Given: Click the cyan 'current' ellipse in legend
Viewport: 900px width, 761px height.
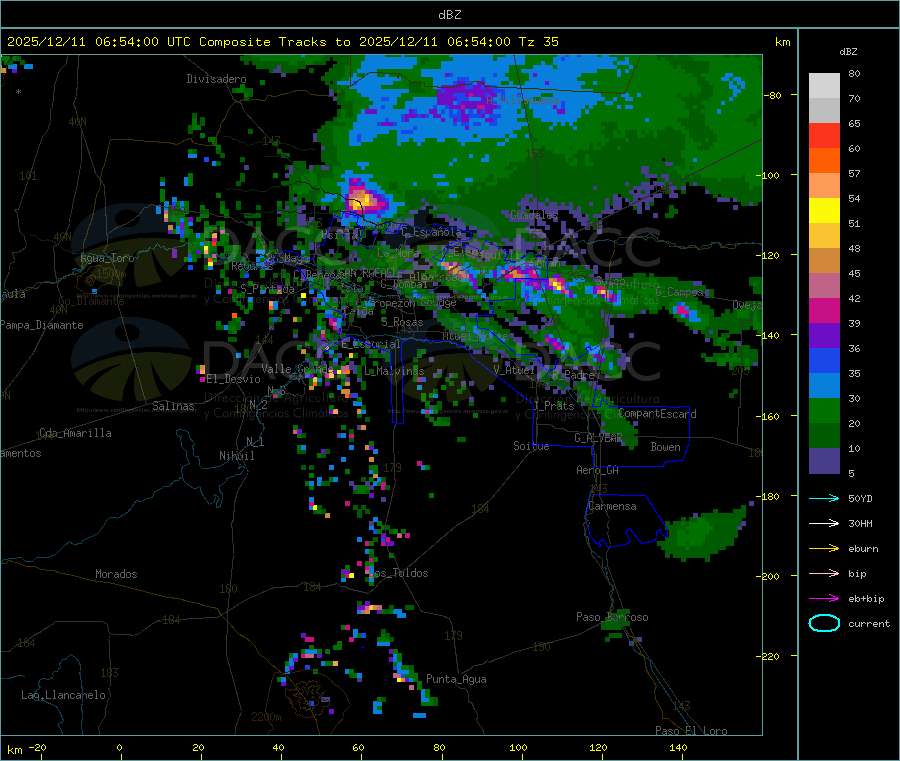Looking at the screenshot, I should 824,623.
